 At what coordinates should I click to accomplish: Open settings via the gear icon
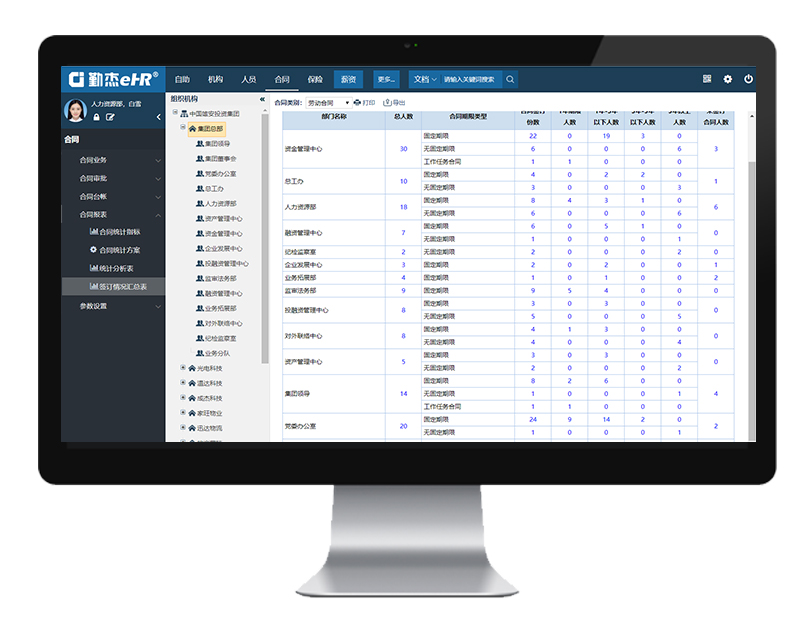(728, 79)
